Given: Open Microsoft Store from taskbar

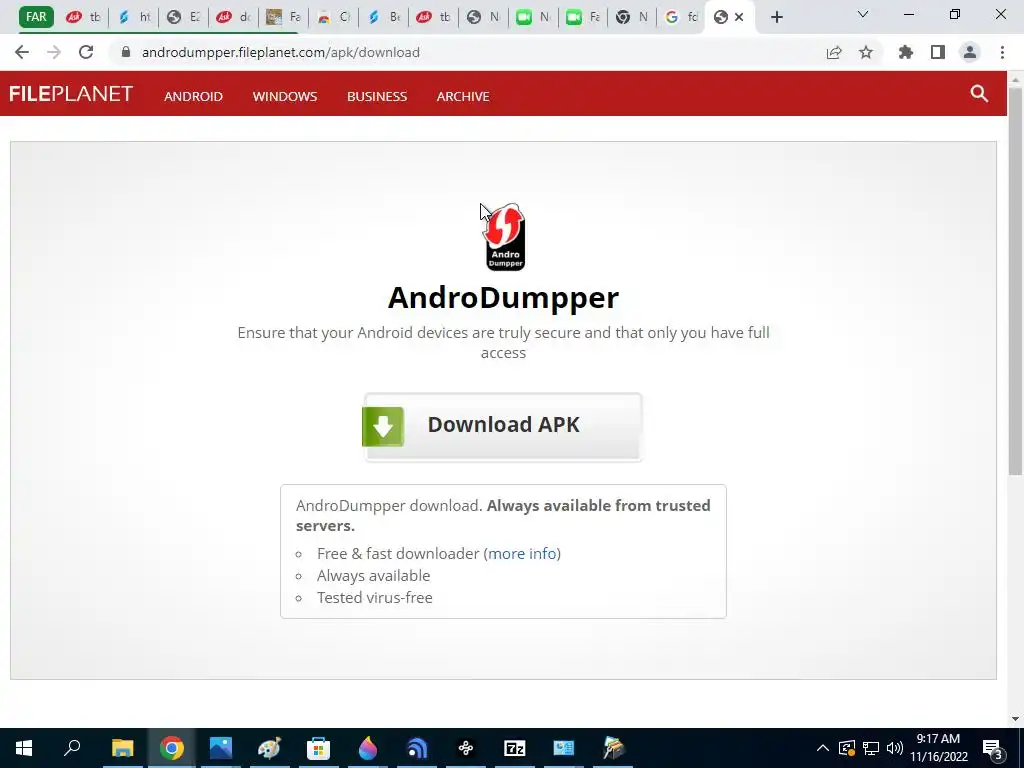Looking at the screenshot, I should point(318,748).
